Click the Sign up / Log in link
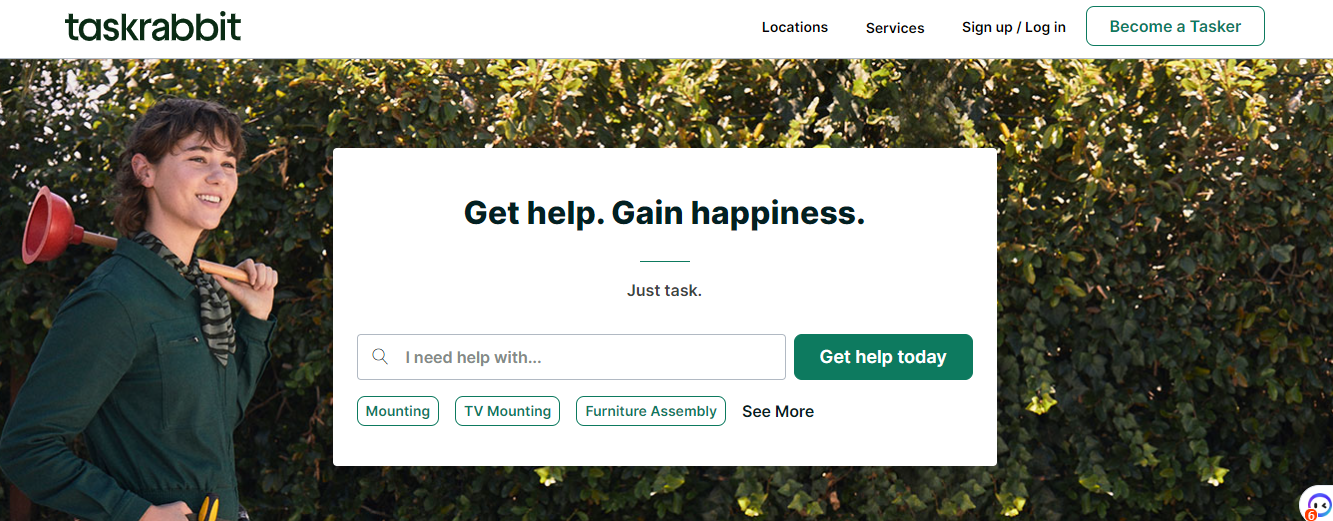1333x521 pixels. pyautogui.click(x=1014, y=27)
